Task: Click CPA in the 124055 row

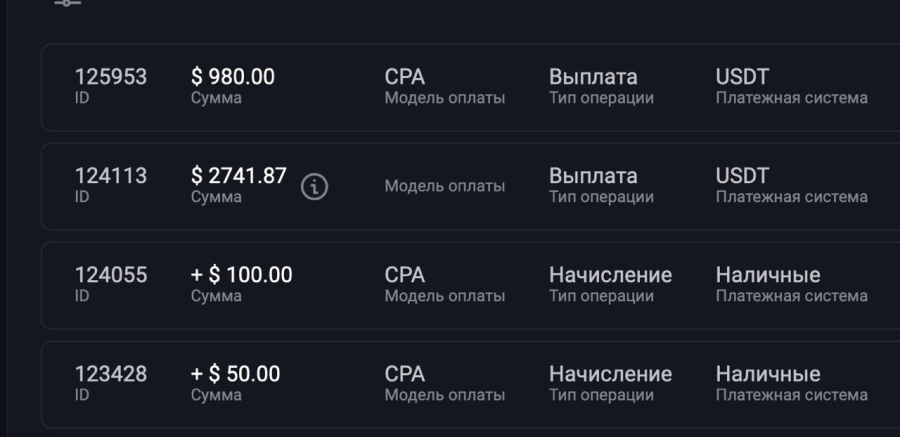Action: (405, 275)
